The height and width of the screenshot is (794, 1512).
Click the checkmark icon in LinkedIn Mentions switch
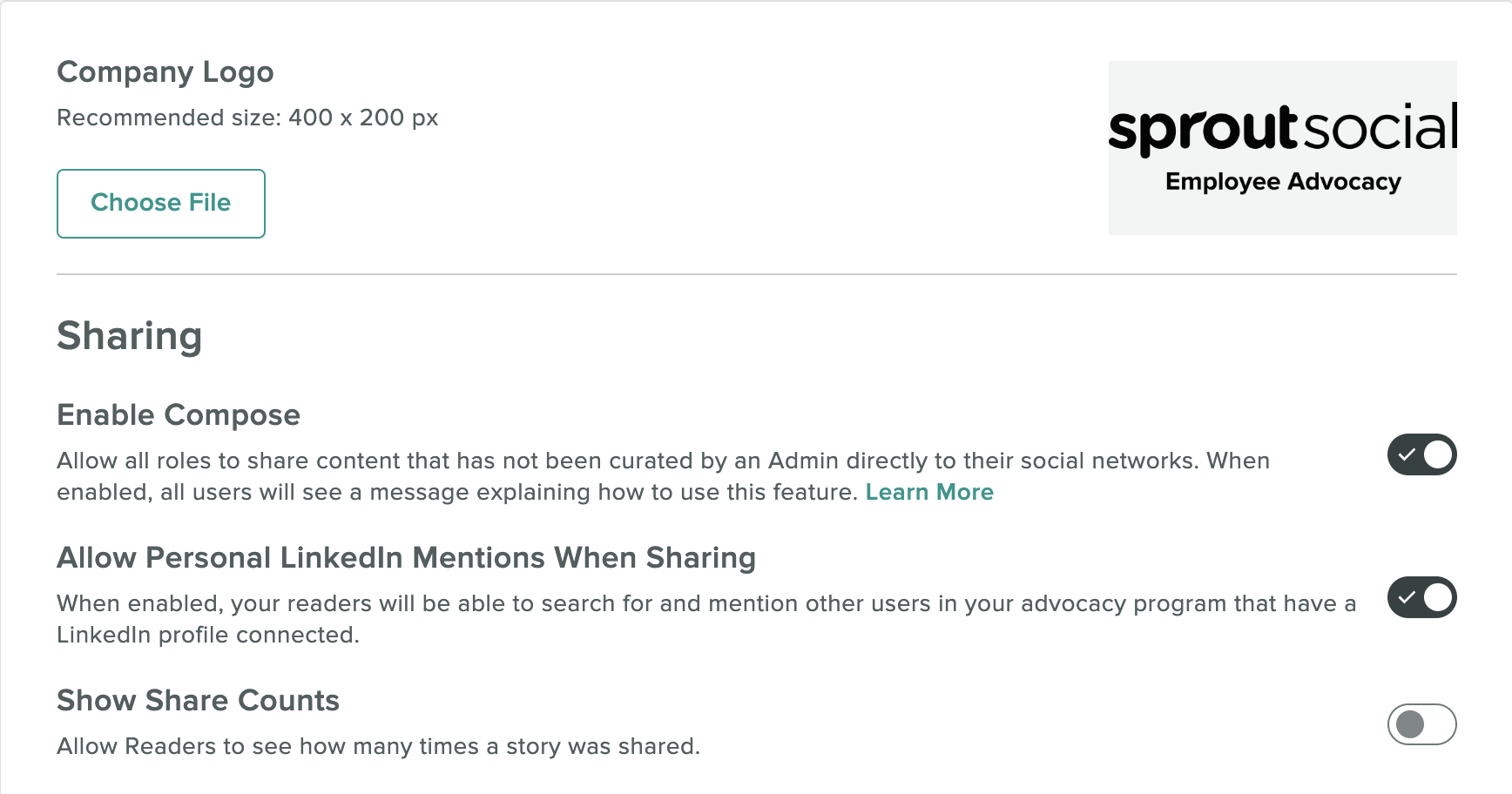[x=1407, y=597]
